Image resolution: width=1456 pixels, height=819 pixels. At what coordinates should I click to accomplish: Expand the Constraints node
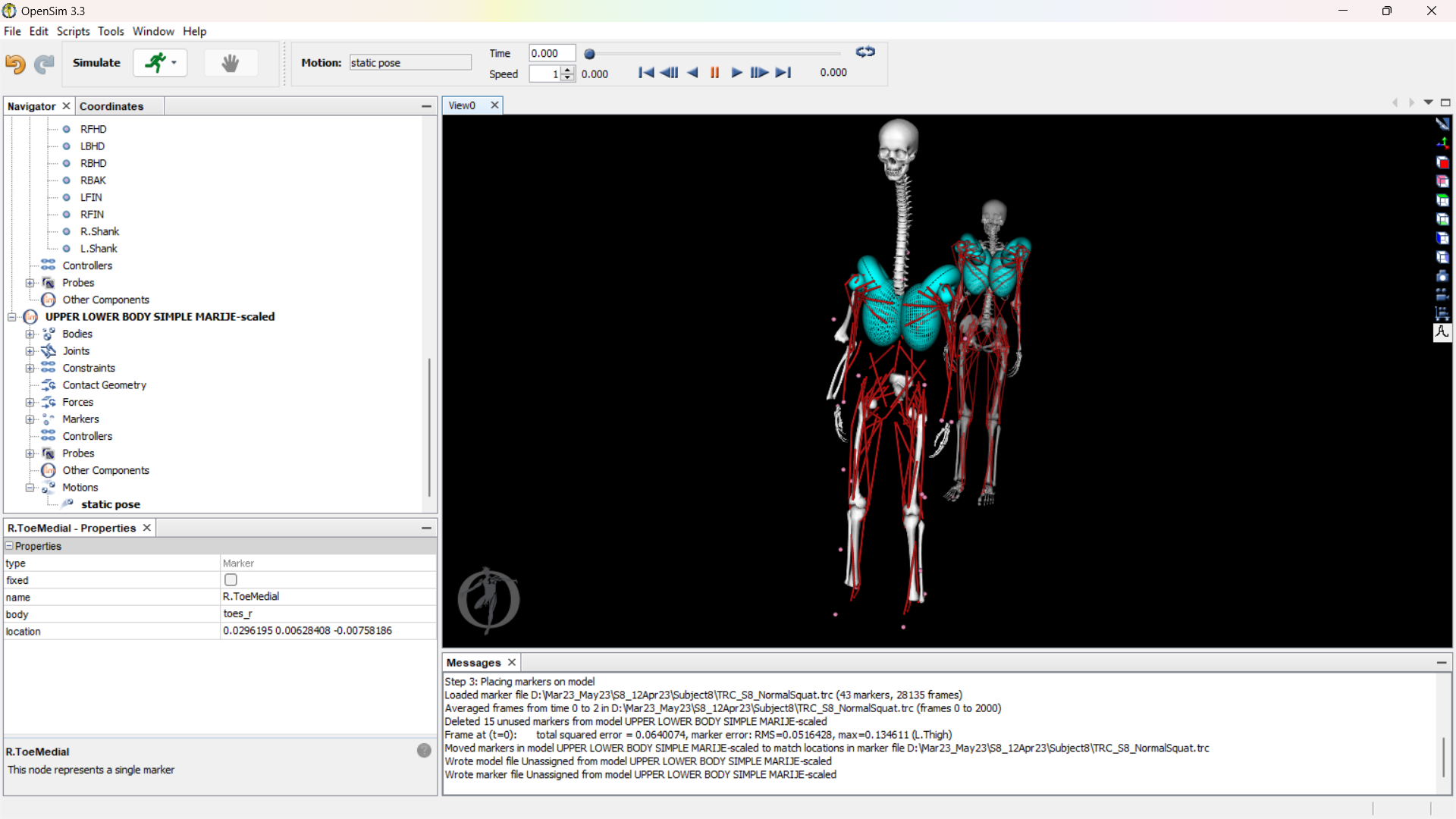pos(30,368)
